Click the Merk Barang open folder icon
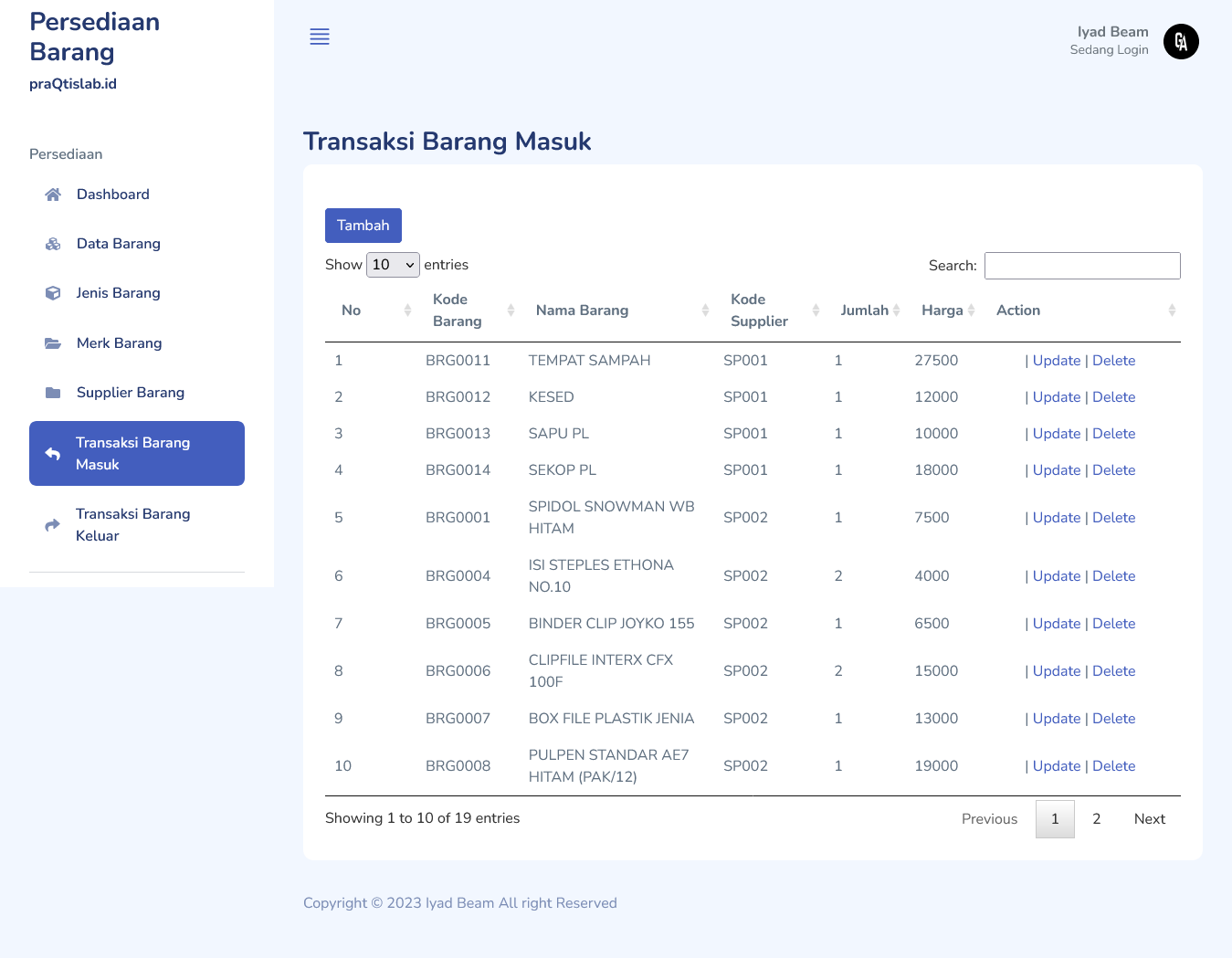The height and width of the screenshot is (958, 1232). click(53, 343)
